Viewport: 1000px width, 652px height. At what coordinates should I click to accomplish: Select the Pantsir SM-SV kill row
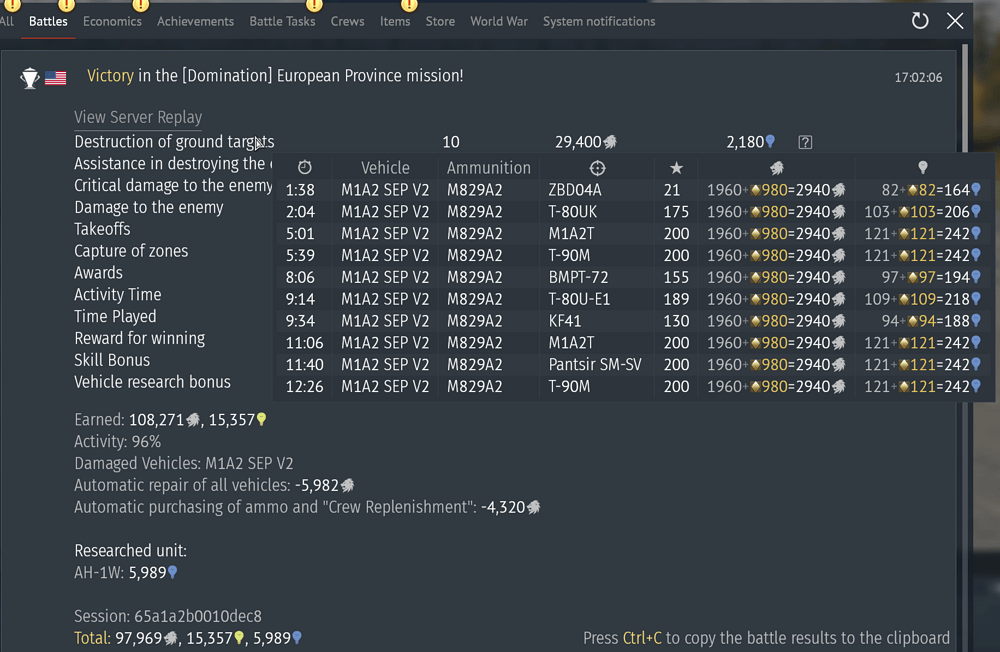tap(595, 365)
